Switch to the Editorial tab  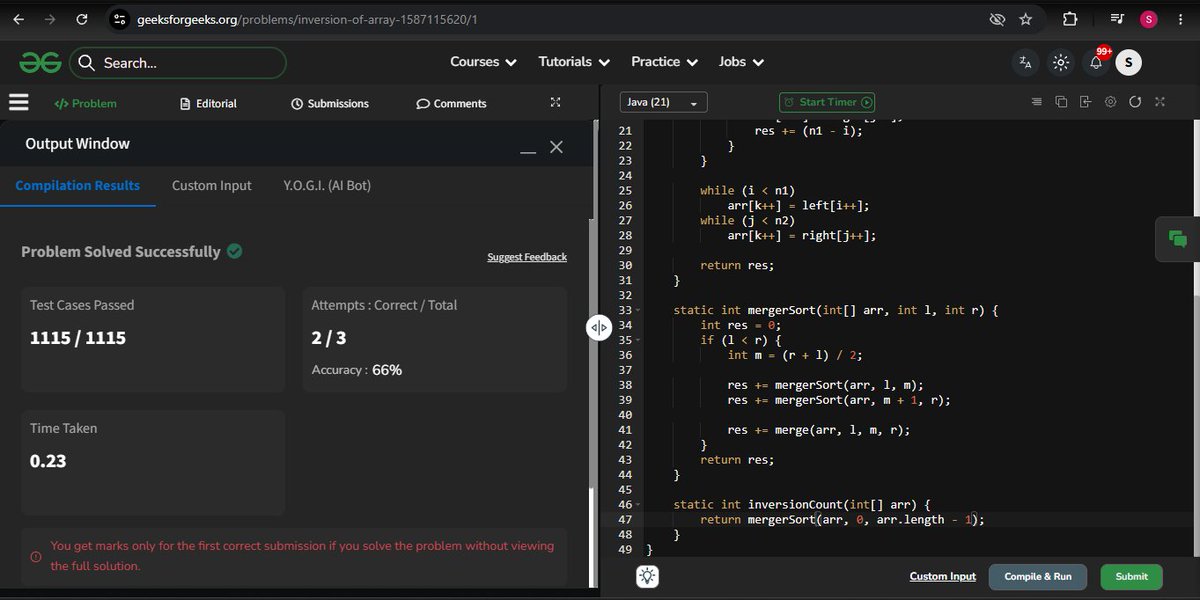(208, 103)
